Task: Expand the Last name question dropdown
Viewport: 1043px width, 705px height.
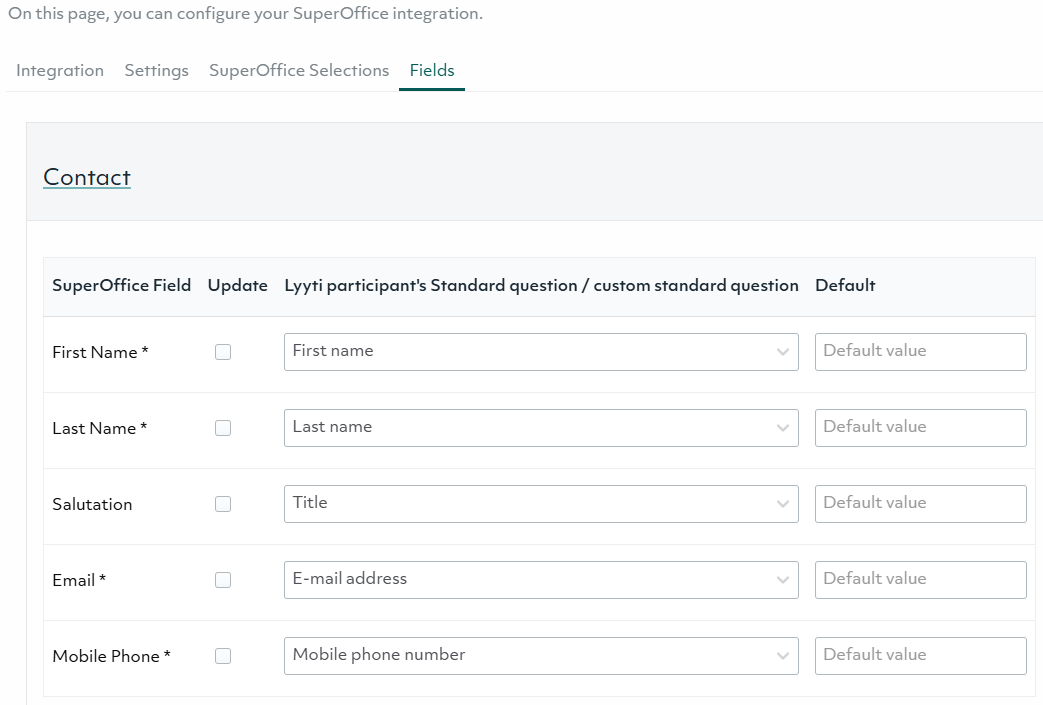Action: tap(540, 428)
